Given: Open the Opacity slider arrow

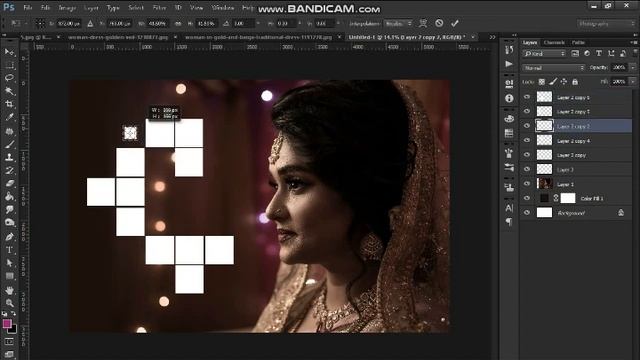Looking at the screenshot, I should (x=633, y=67).
